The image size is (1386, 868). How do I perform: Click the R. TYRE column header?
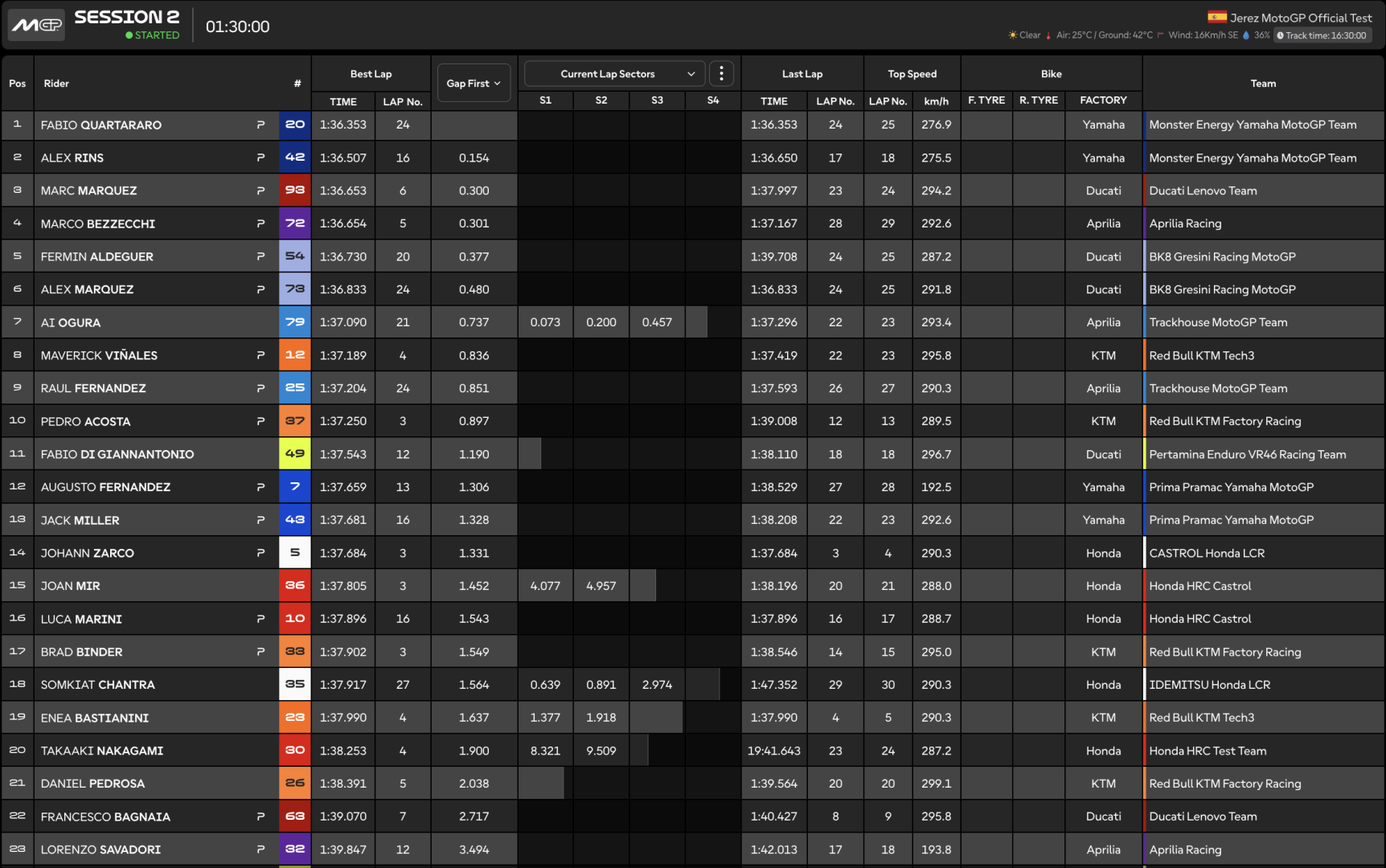click(1039, 100)
